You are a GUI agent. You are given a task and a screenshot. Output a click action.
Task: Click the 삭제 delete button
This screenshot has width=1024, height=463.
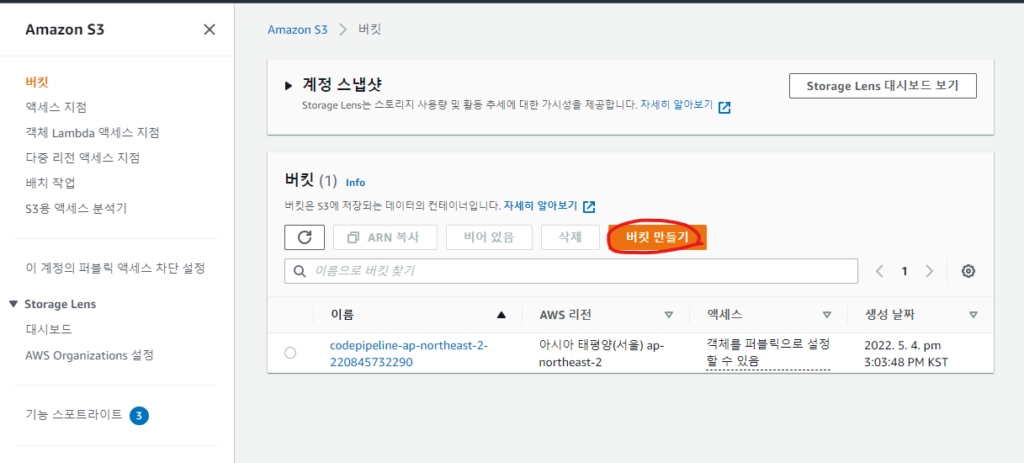[x=570, y=237]
